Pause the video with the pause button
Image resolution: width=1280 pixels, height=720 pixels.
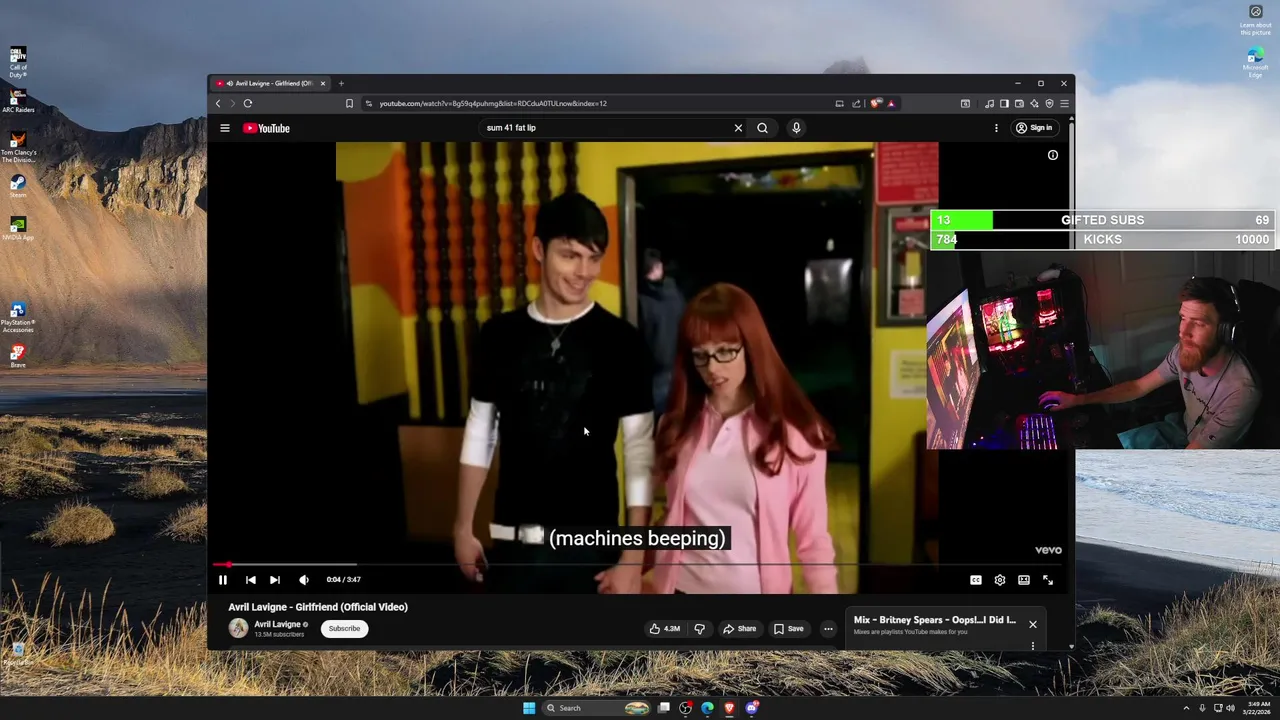223,580
